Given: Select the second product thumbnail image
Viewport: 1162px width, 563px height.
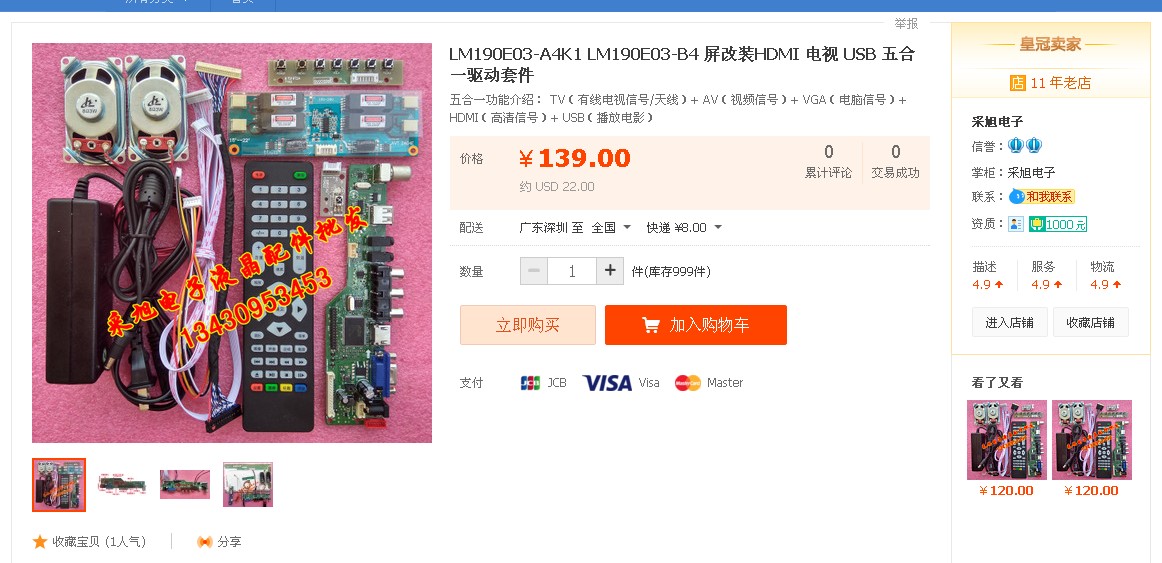Looking at the screenshot, I should (x=122, y=484).
